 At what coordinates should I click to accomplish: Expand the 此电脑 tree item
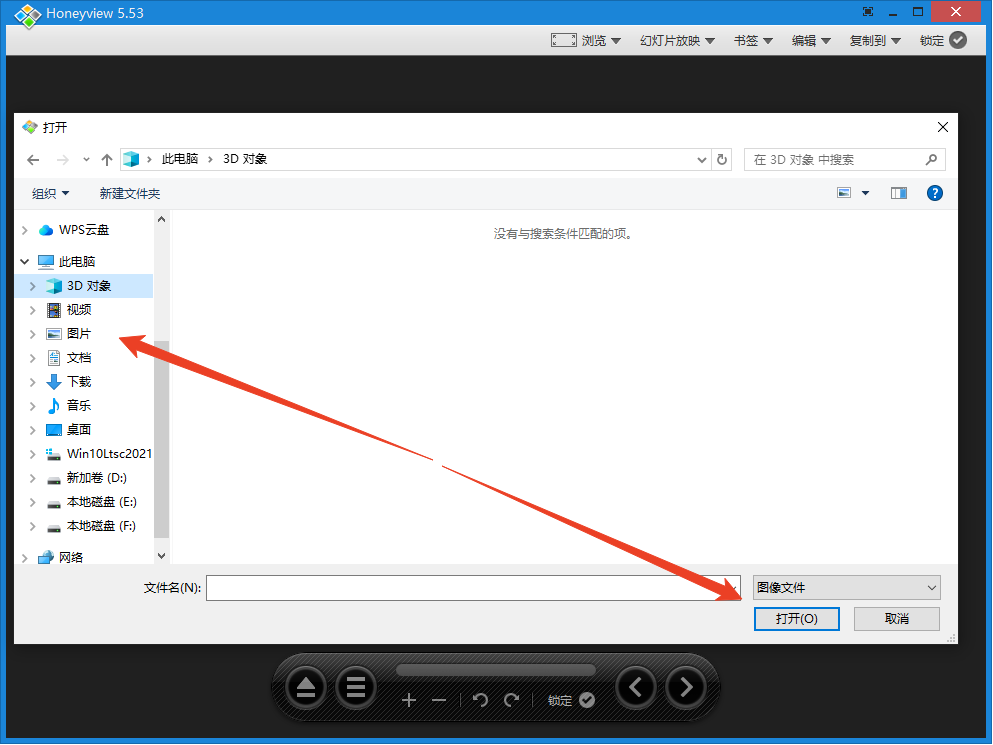pos(24,261)
